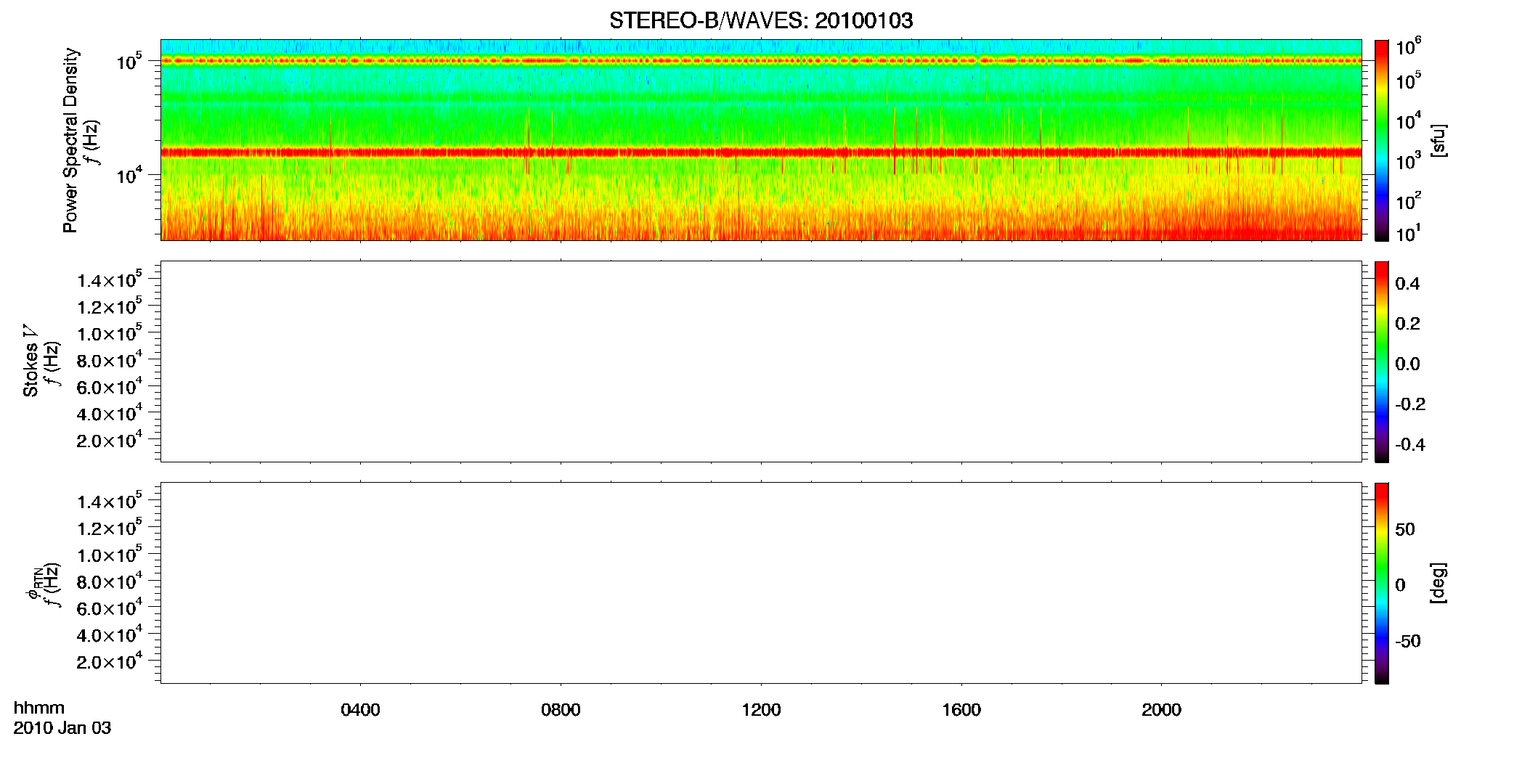Click the hhmm axis label
1522x784 pixels.
point(39,708)
